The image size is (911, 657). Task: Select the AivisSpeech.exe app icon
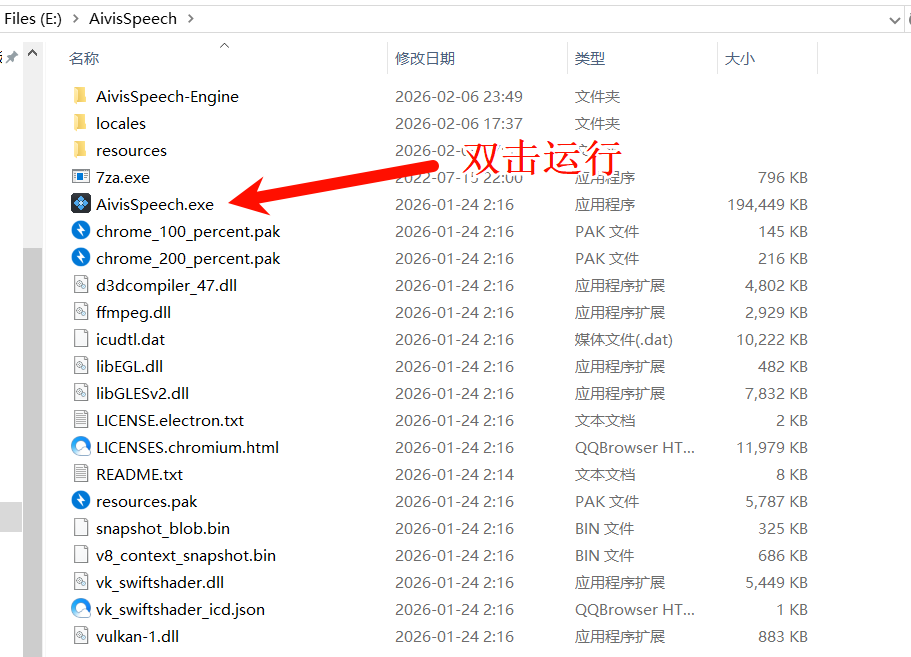click(81, 204)
